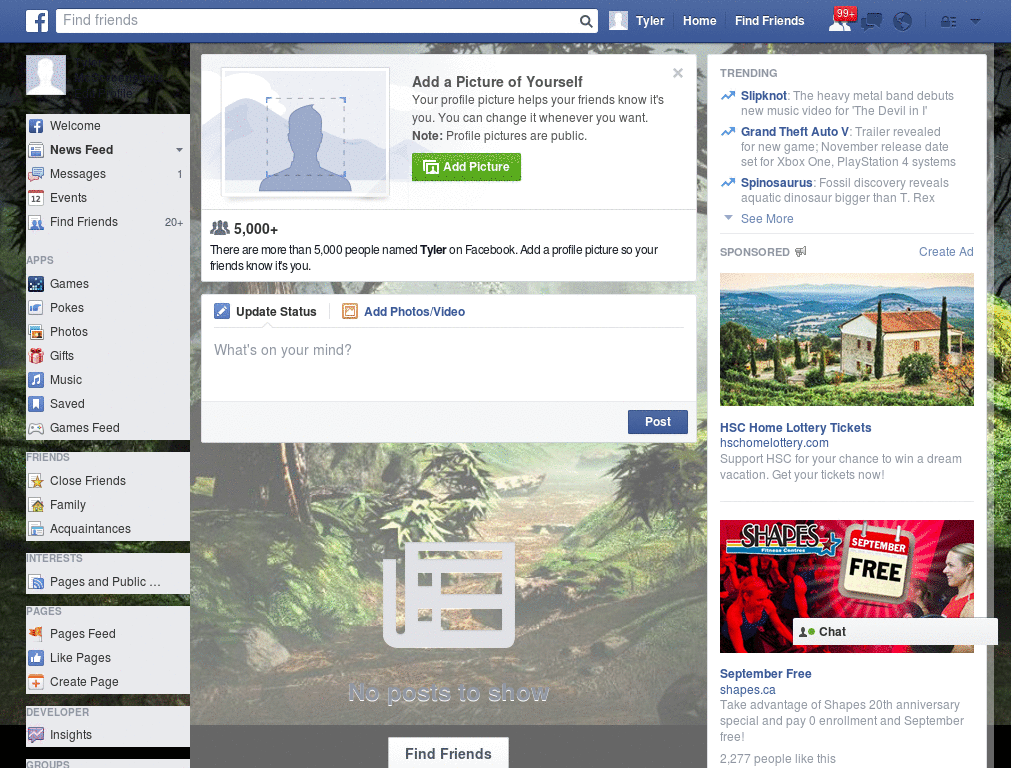The height and width of the screenshot is (768, 1024).
Task: Click the HSC Home Lottery Tickets title
Action: click(795, 428)
